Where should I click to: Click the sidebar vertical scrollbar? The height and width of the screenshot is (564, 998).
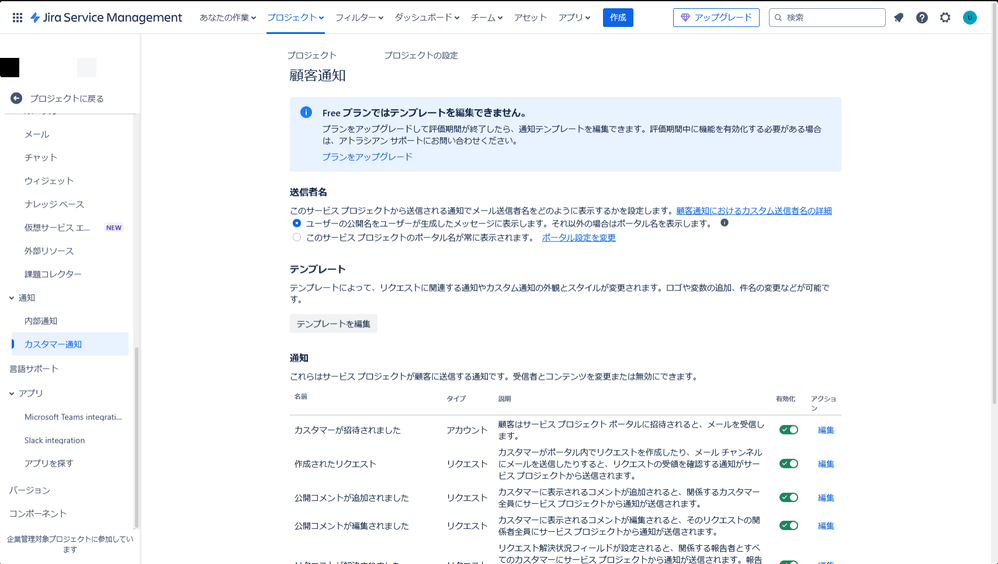pyautogui.click(x=136, y=438)
